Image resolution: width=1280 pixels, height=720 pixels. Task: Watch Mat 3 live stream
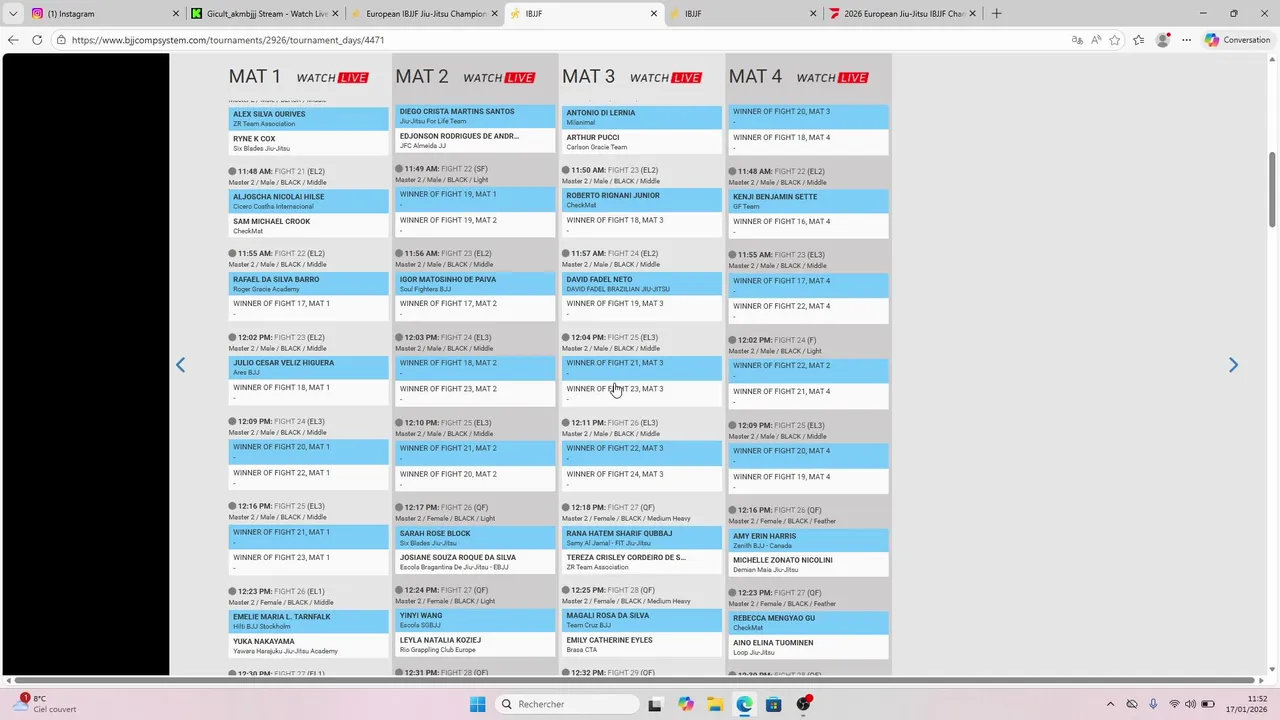(x=666, y=77)
